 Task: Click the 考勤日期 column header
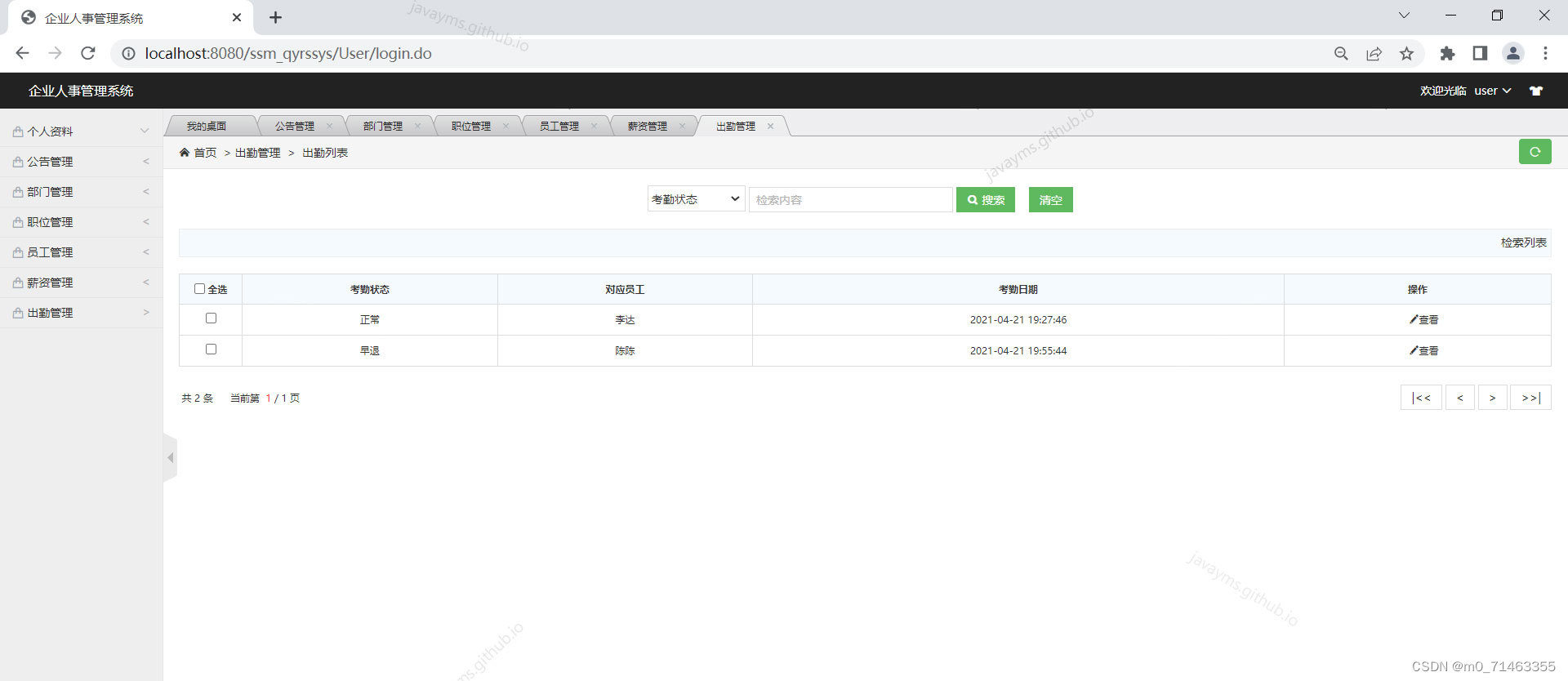pyautogui.click(x=1018, y=289)
